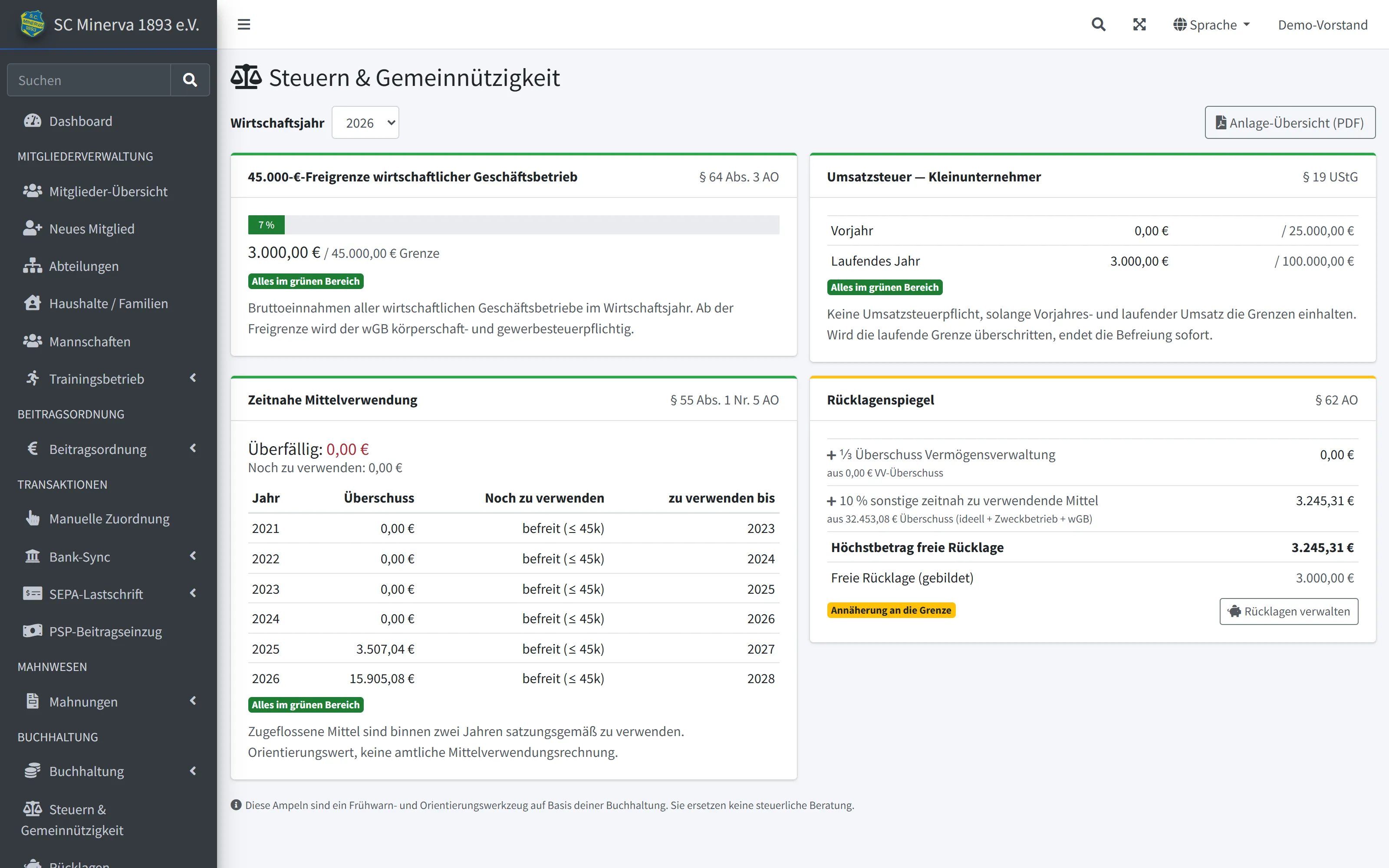The image size is (1389, 868).
Task: Click the Beitragsordnung euro icon
Action: [x=33, y=448]
